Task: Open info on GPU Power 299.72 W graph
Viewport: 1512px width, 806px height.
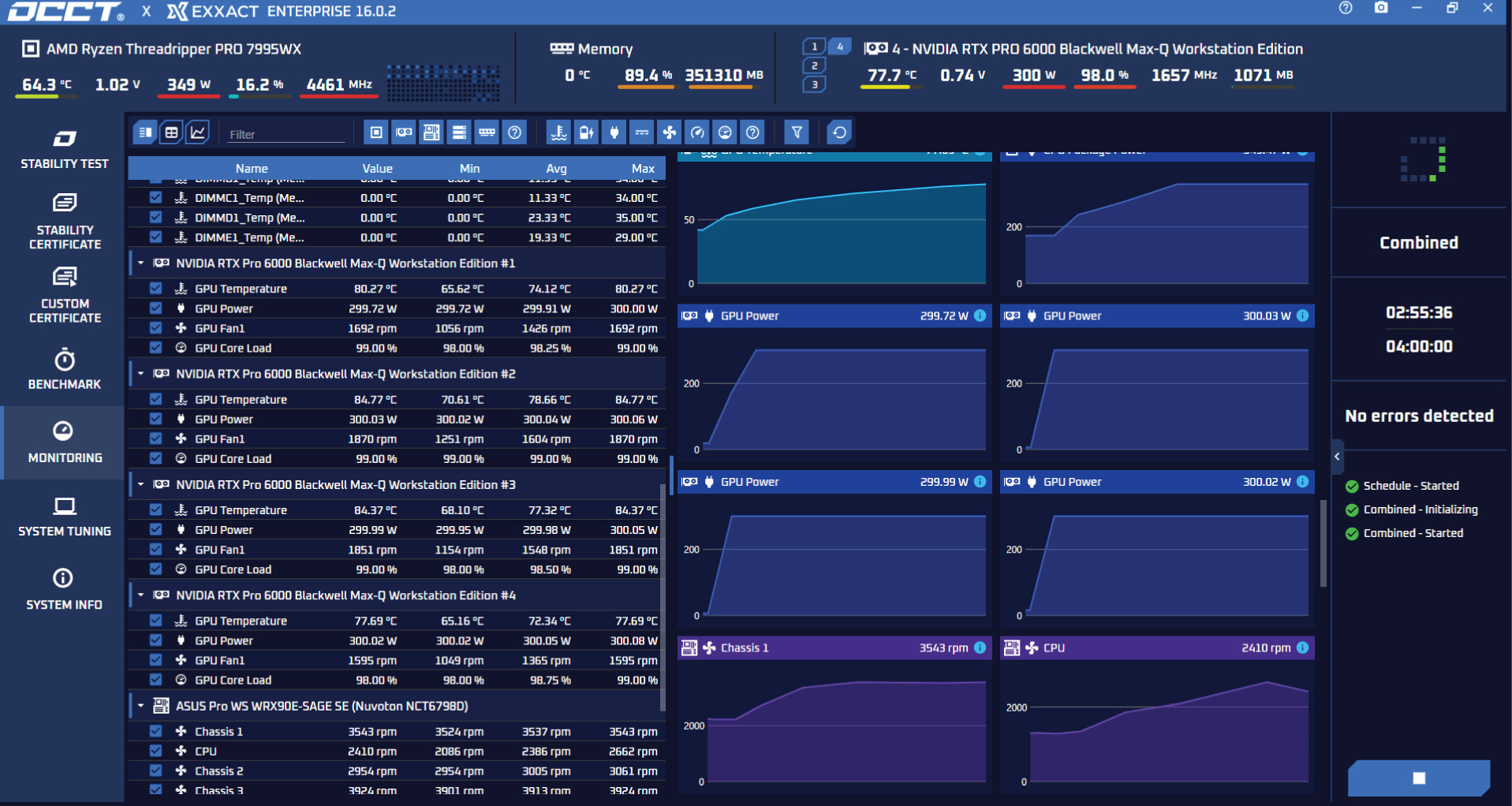Action: click(x=980, y=315)
